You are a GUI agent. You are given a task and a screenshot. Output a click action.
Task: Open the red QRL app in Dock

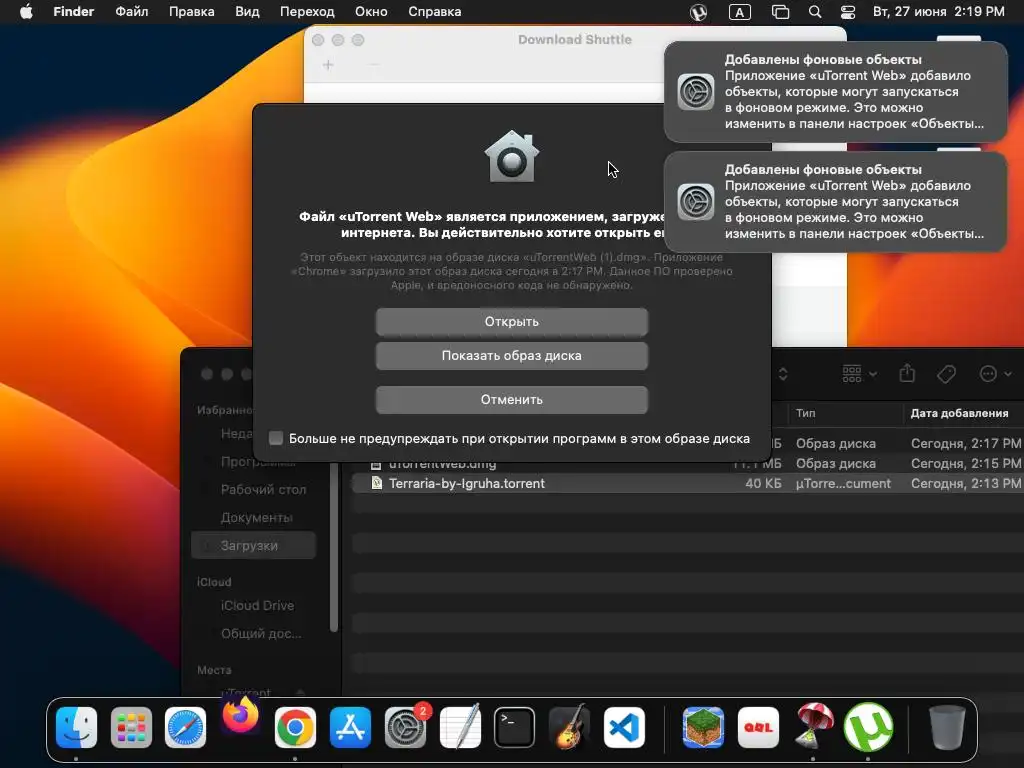758,727
